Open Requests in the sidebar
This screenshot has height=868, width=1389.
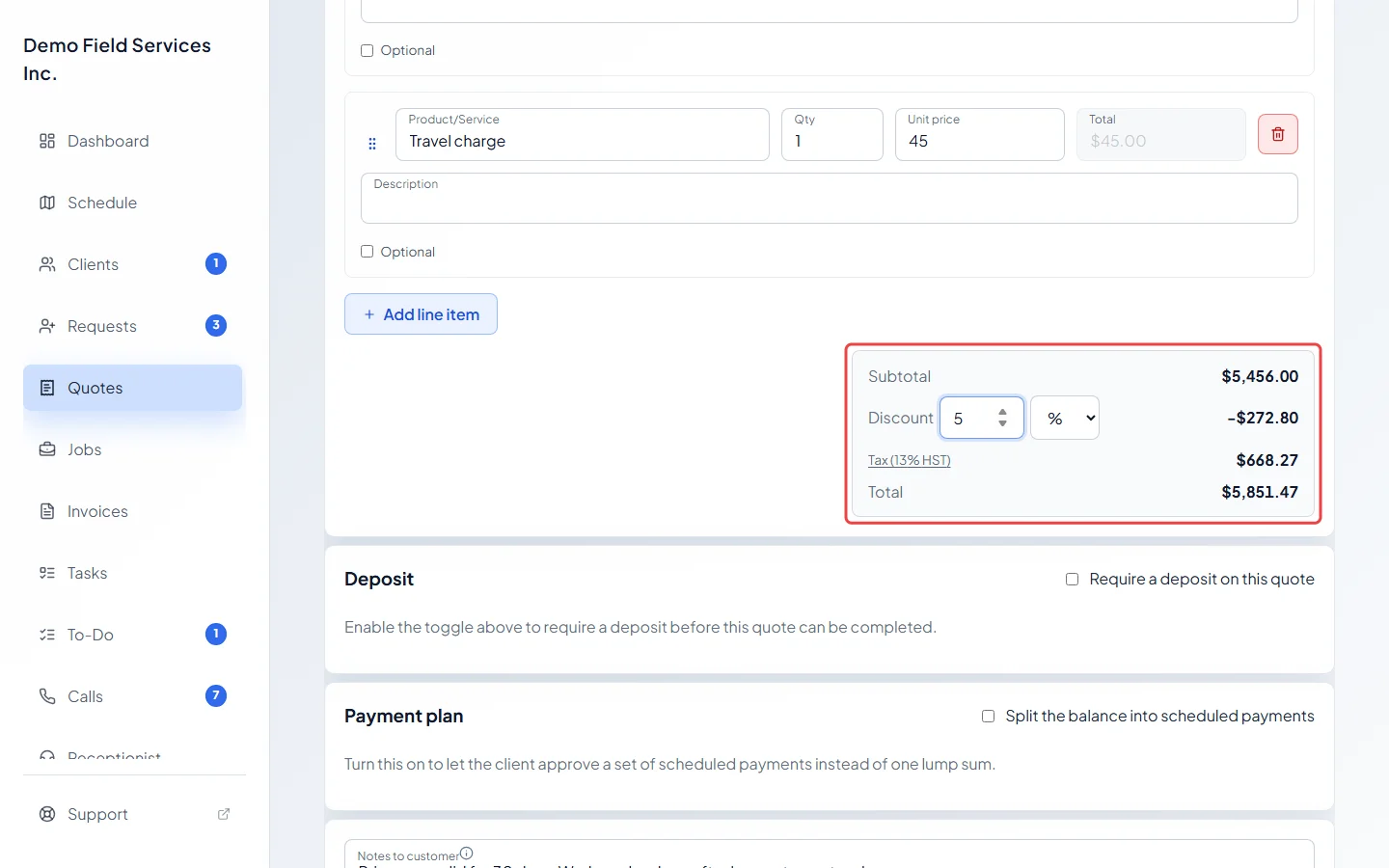[133, 326]
